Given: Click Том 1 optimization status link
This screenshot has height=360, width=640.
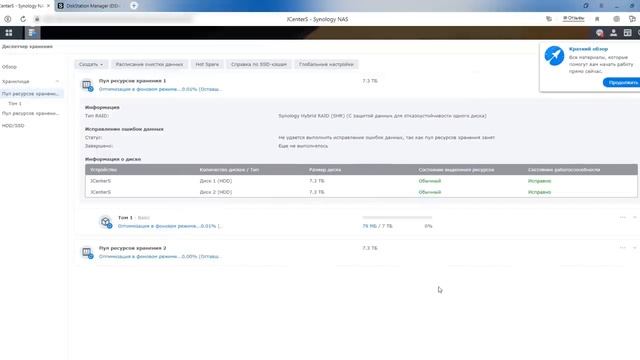Looking at the screenshot, I should point(170,226).
